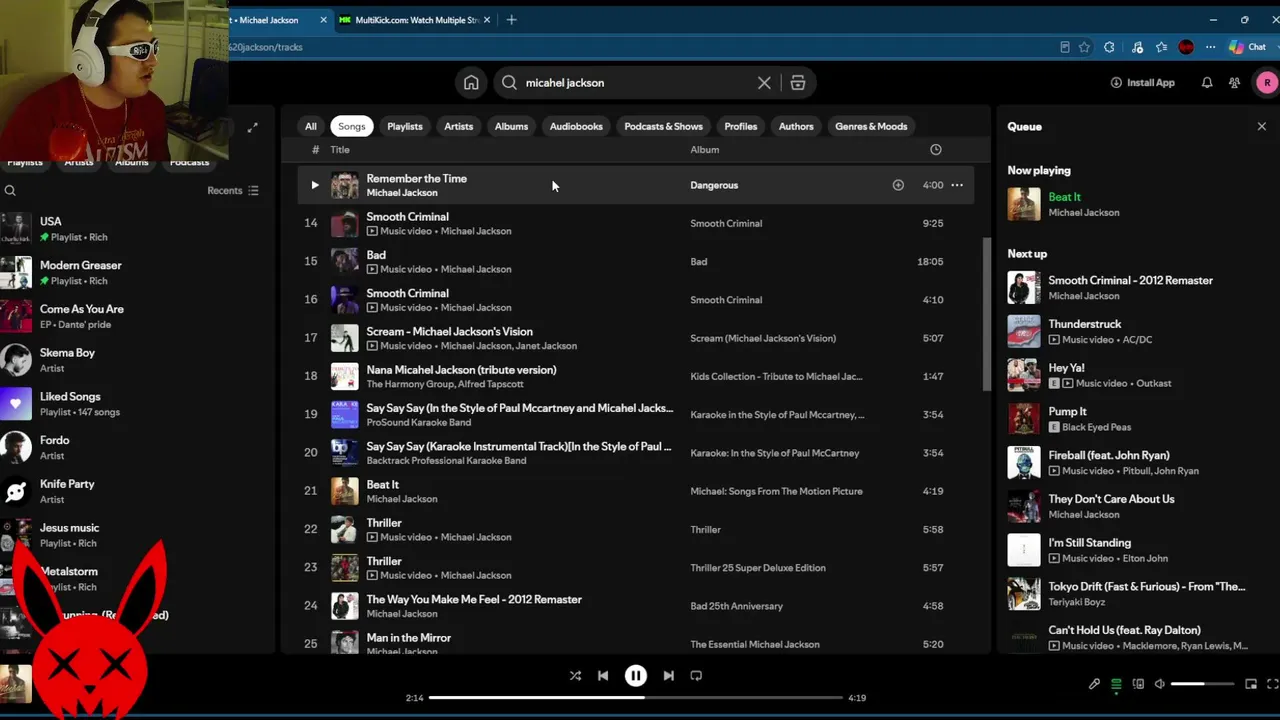This screenshot has height=720, width=1280.
Task: Select 'Scream - Michael Jackson's Vision' track
Action: [636, 338]
